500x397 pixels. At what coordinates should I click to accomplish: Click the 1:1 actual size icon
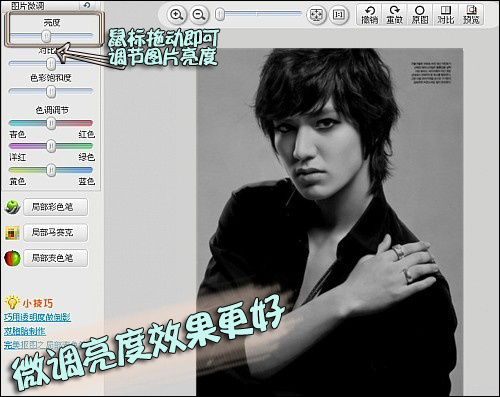[x=339, y=15]
